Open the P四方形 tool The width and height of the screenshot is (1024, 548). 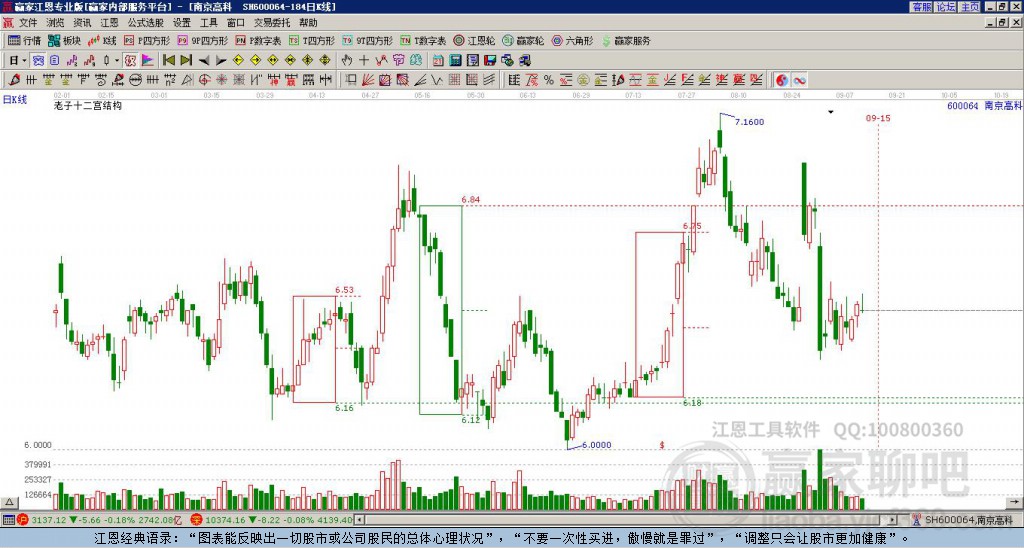(147, 40)
